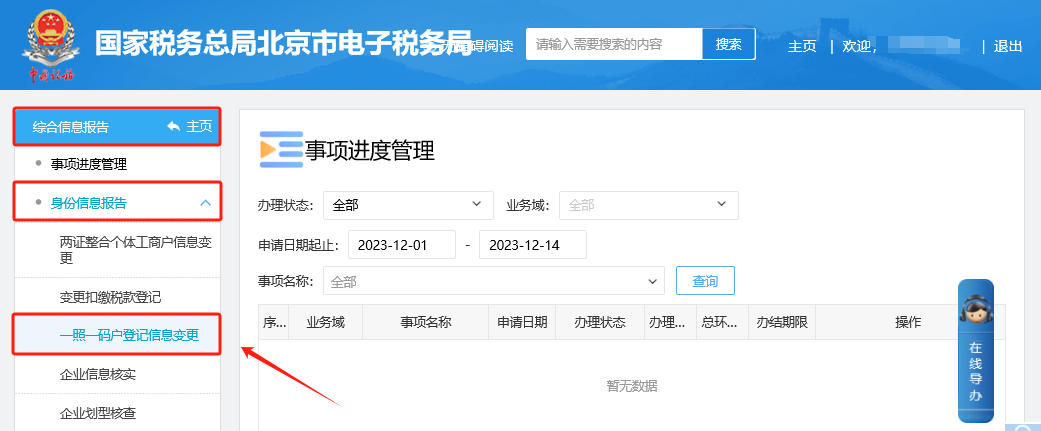1041x431 pixels.
Task: Click the 事项进度管理 heading list icon
Action: pos(280,149)
